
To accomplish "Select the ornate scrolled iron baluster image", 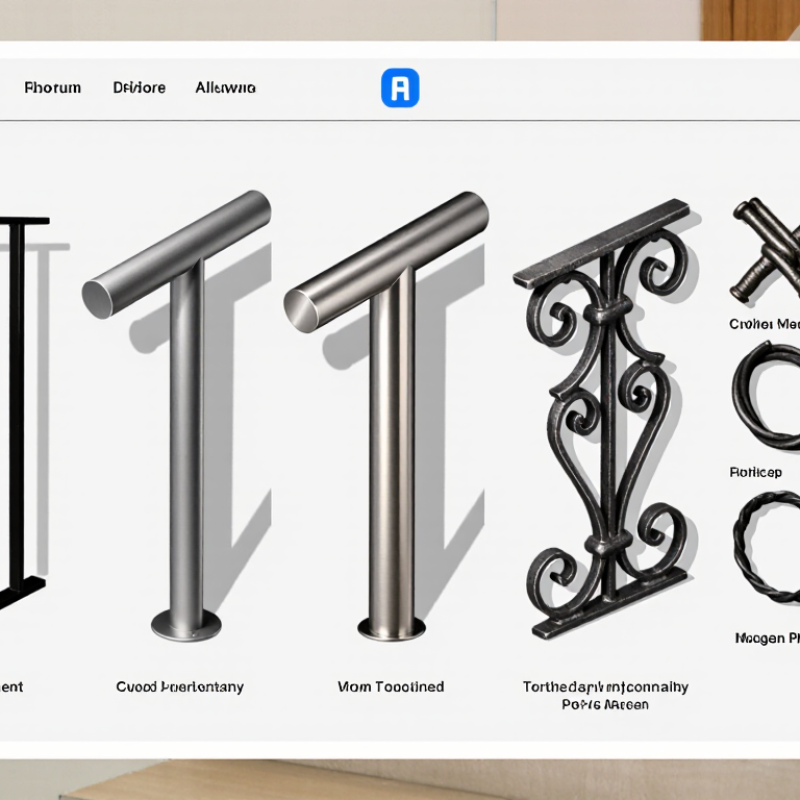I will (x=607, y=418).
